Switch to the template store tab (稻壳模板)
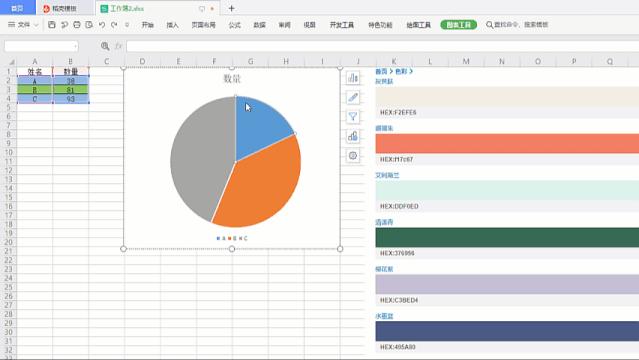Viewport: 639px width, 360px height. click(64, 9)
